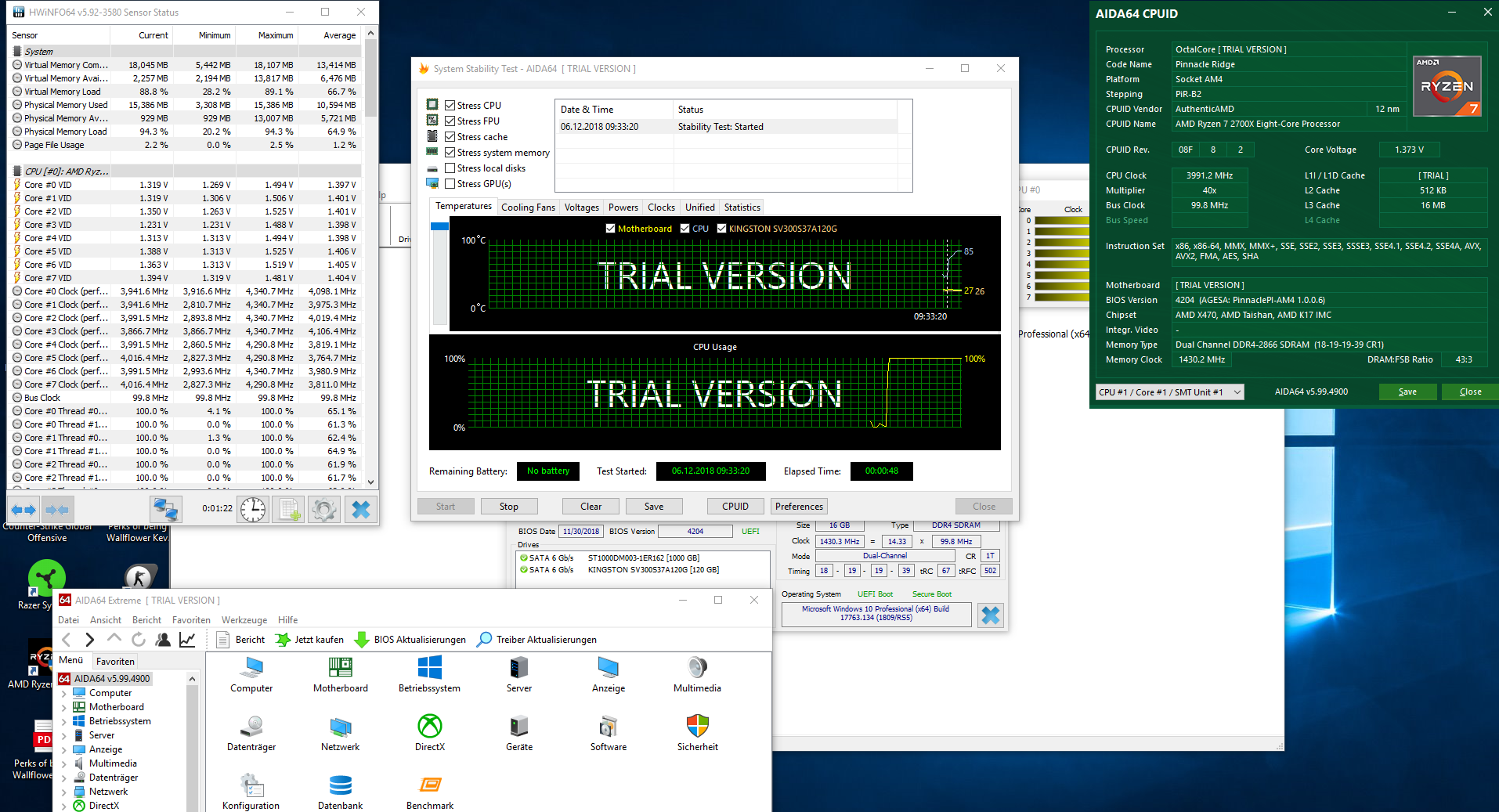Open the Benchmark icon in AIDA64
1499x812 pixels.
point(430,792)
